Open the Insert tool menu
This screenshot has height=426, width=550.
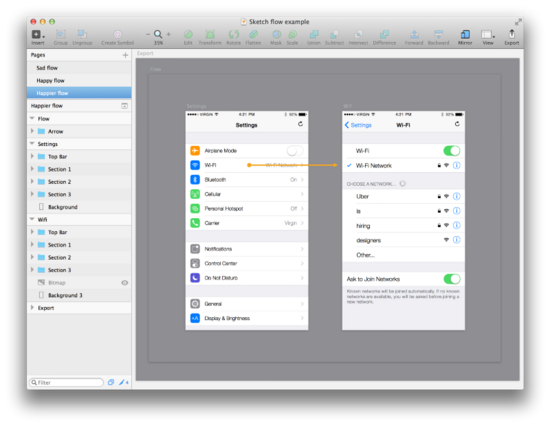(x=38, y=34)
